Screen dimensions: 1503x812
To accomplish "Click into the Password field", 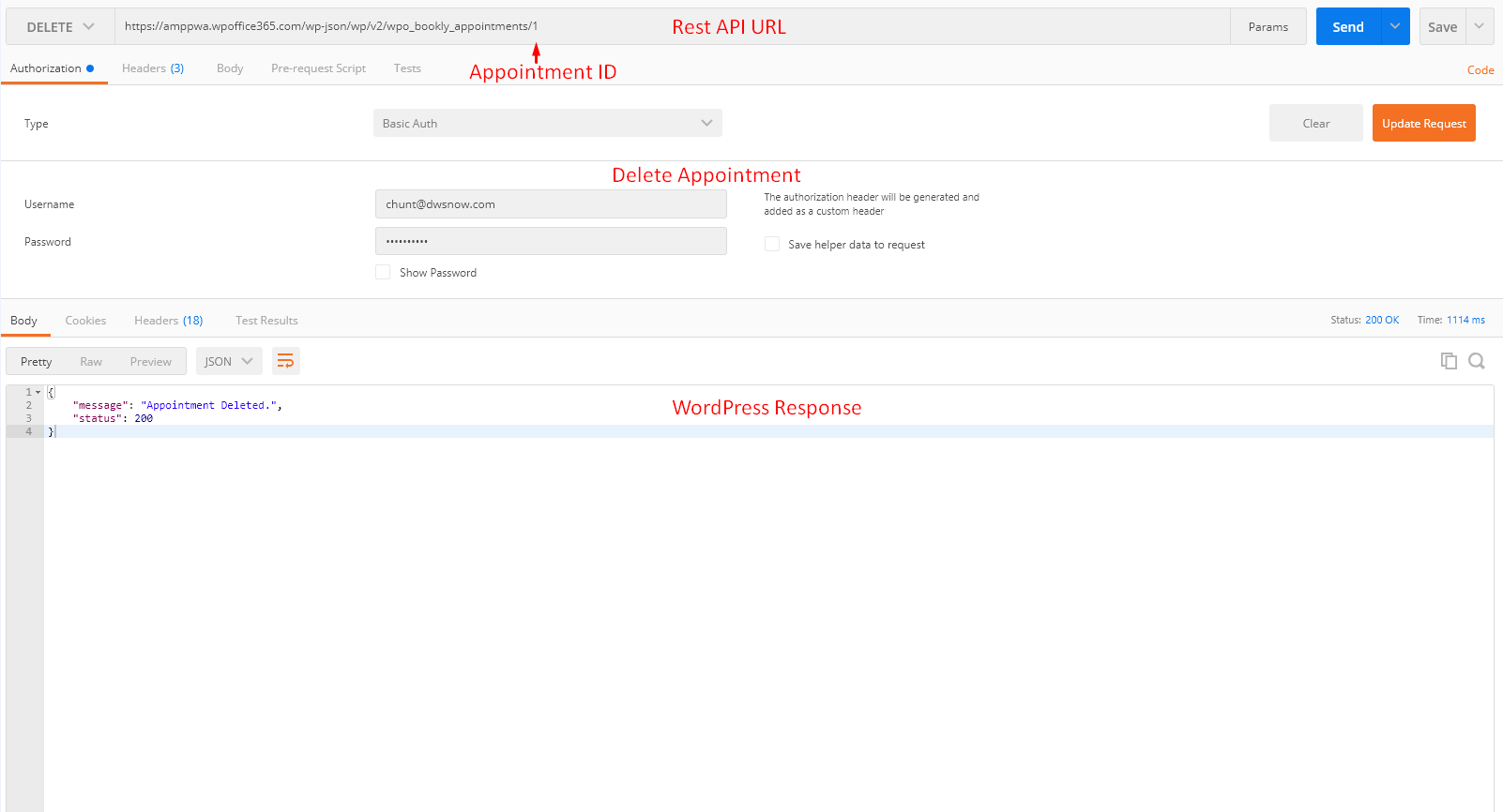I will (551, 241).
